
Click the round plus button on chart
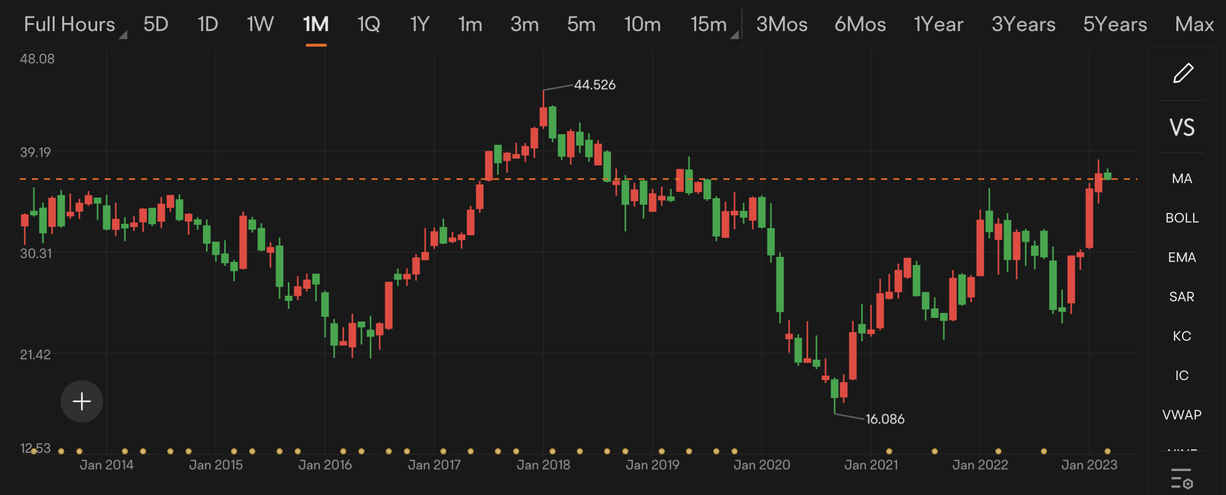pyautogui.click(x=82, y=401)
